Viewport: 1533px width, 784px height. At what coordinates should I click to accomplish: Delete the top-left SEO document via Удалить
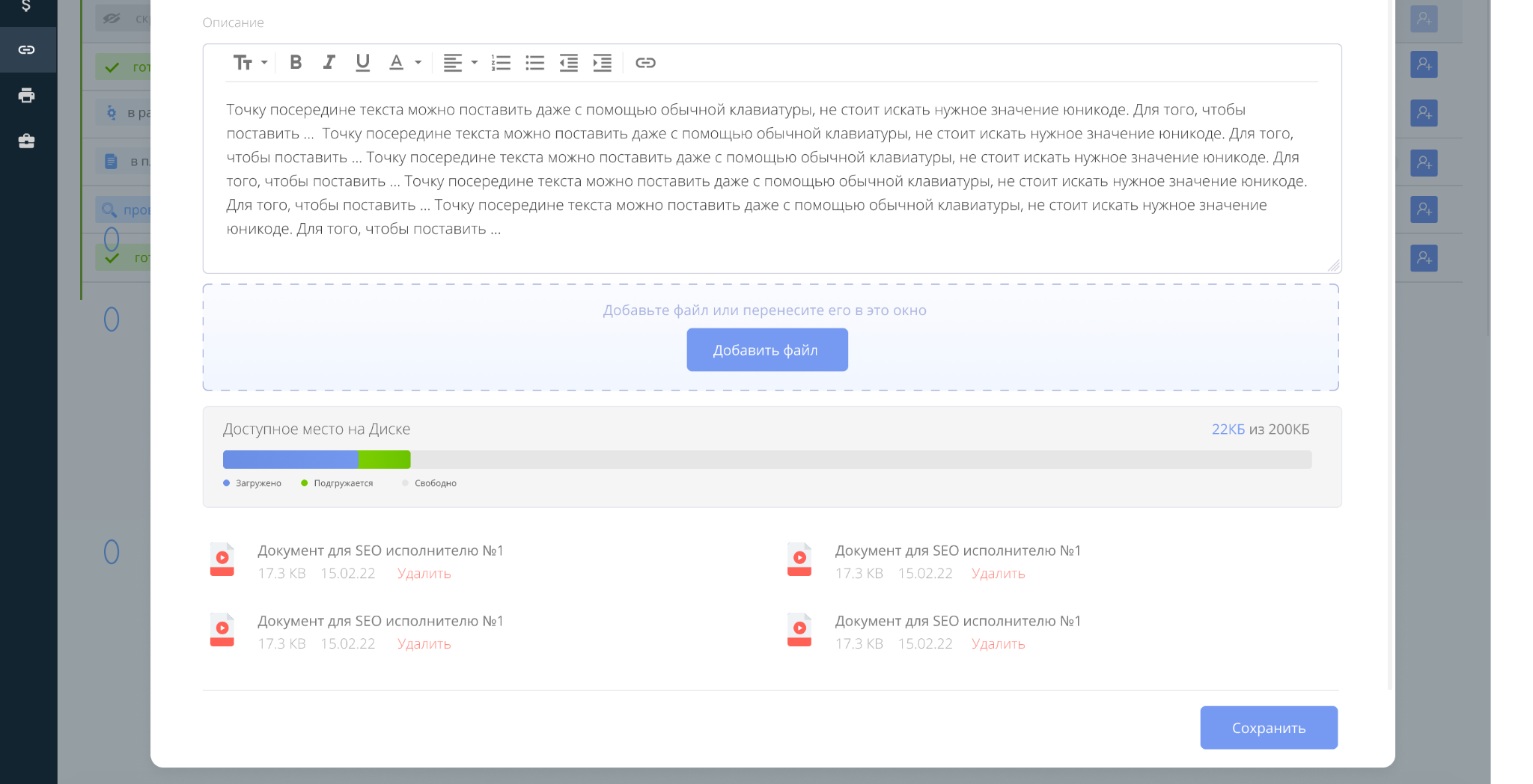point(424,574)
